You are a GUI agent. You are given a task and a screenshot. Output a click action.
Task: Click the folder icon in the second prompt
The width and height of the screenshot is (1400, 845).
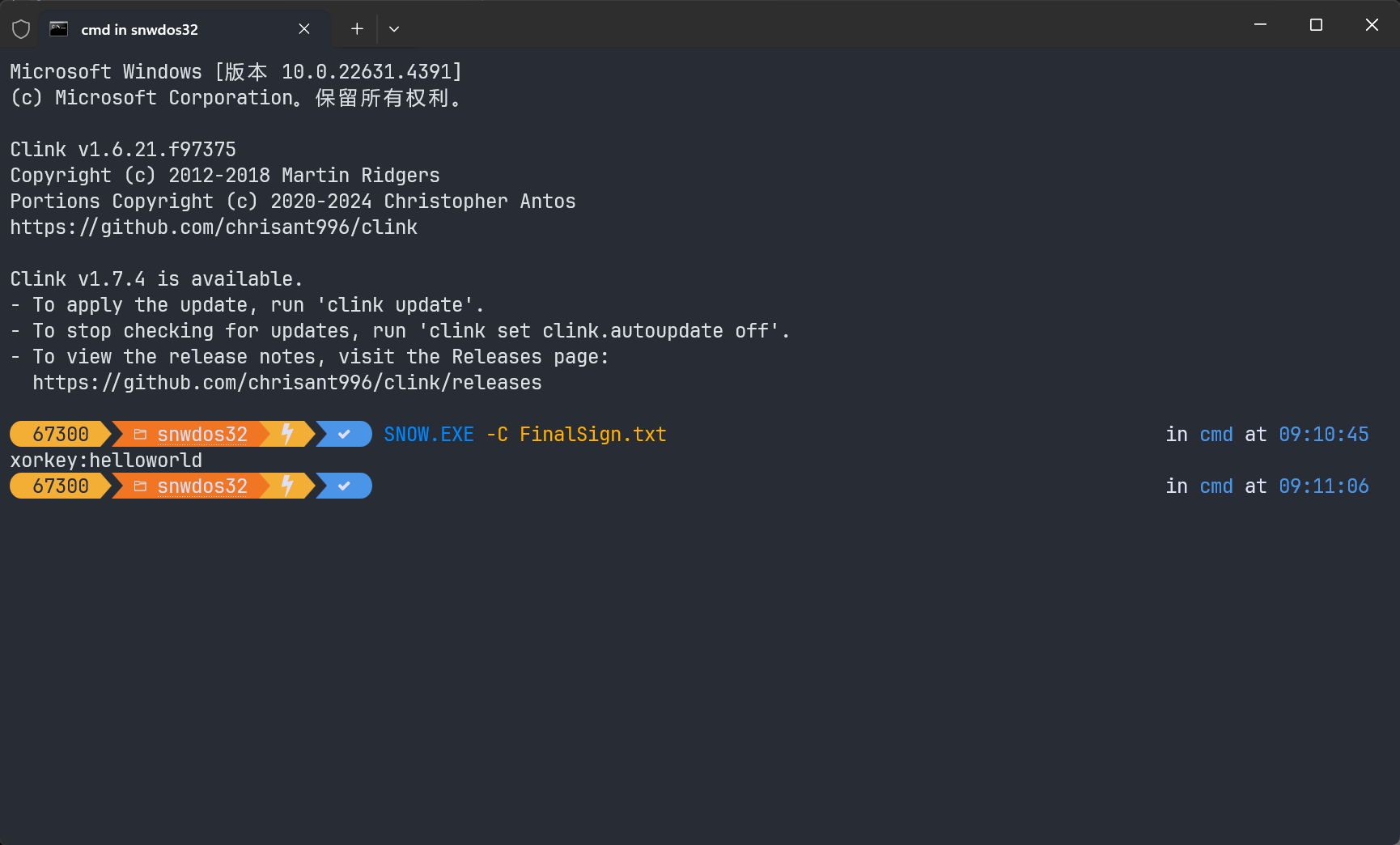click(140, 486)
